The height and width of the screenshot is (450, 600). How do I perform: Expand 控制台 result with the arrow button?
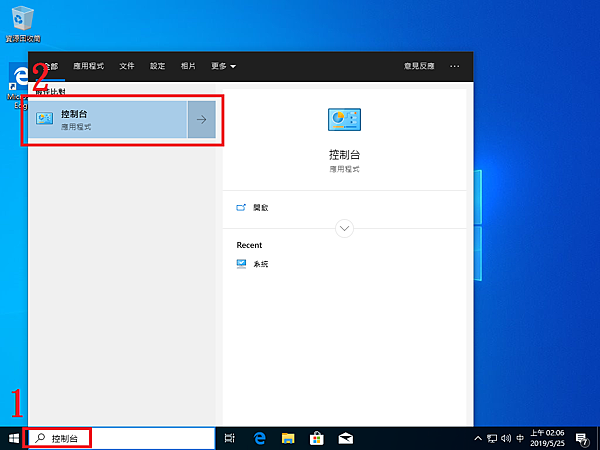pyautogui.click(x=202, y=120)
